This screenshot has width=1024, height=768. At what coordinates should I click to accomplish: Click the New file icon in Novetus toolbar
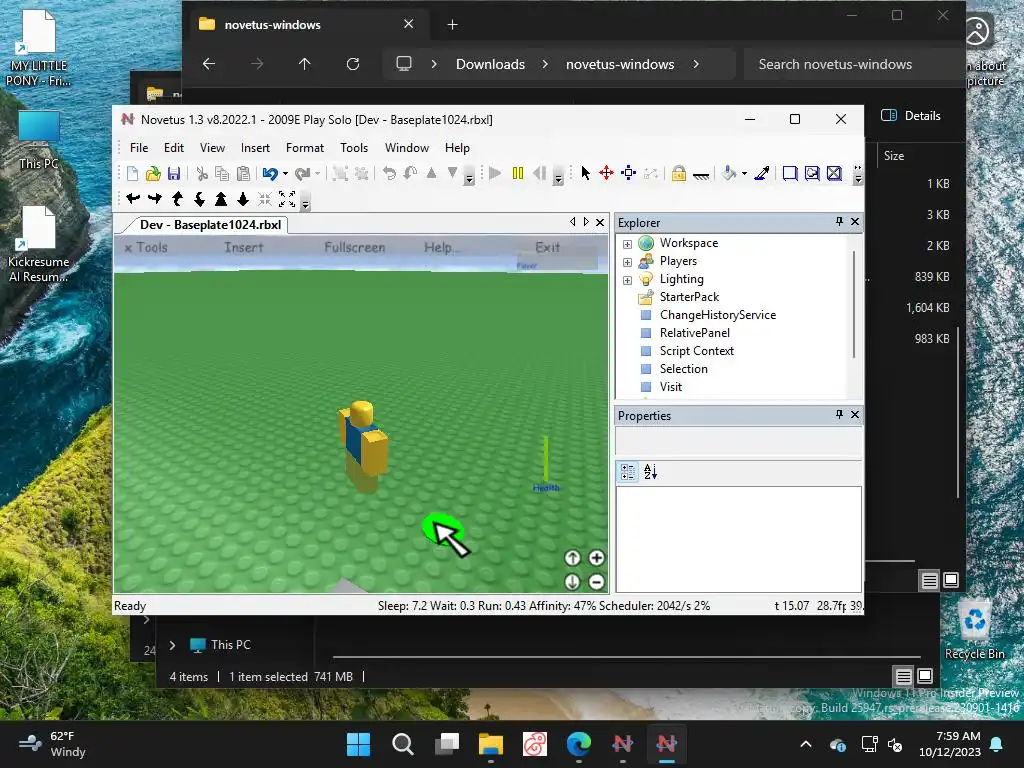click(133, 173)
